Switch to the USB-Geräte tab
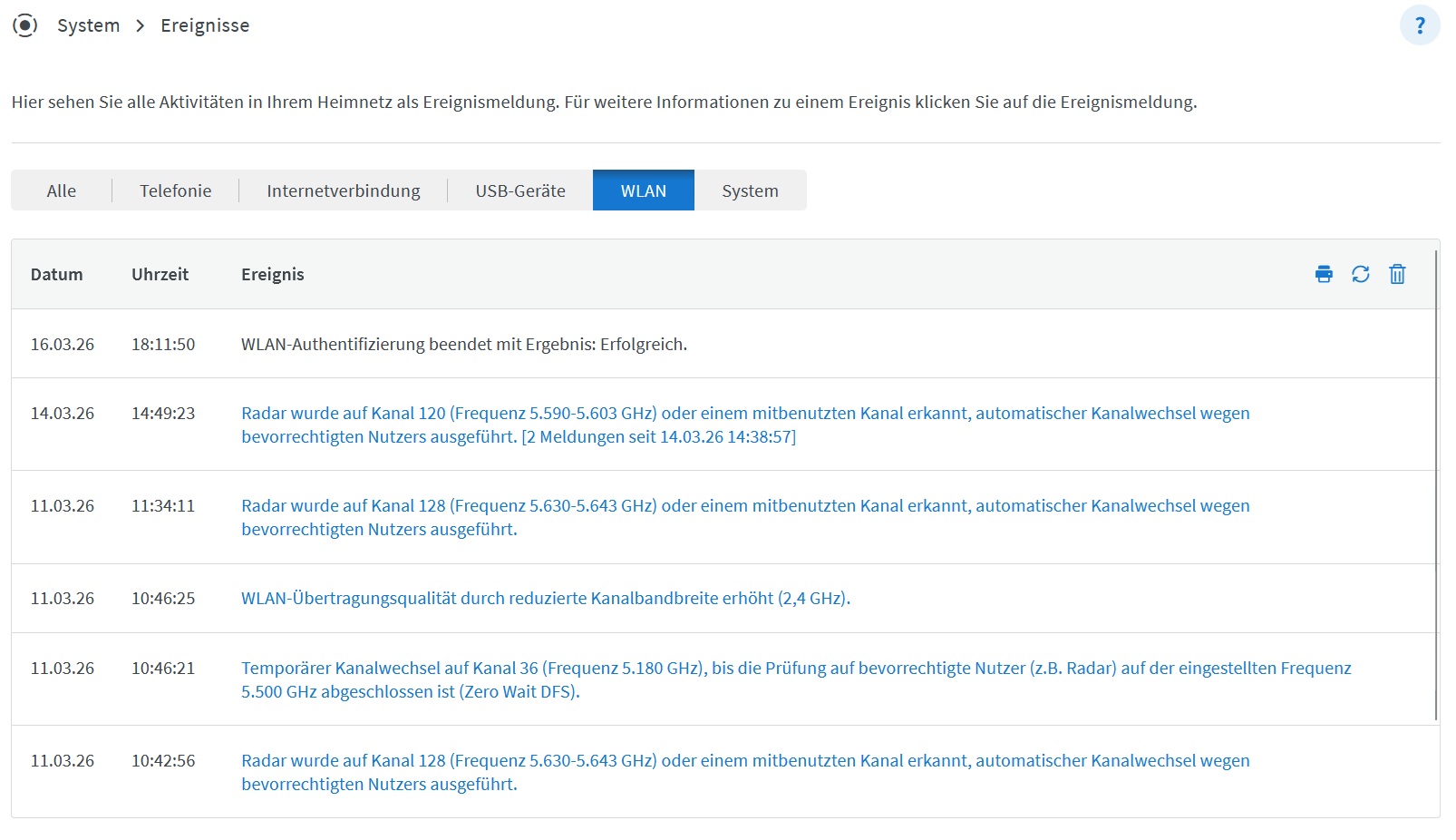This screenshot has width=1456, height=840. click(519, 190)
